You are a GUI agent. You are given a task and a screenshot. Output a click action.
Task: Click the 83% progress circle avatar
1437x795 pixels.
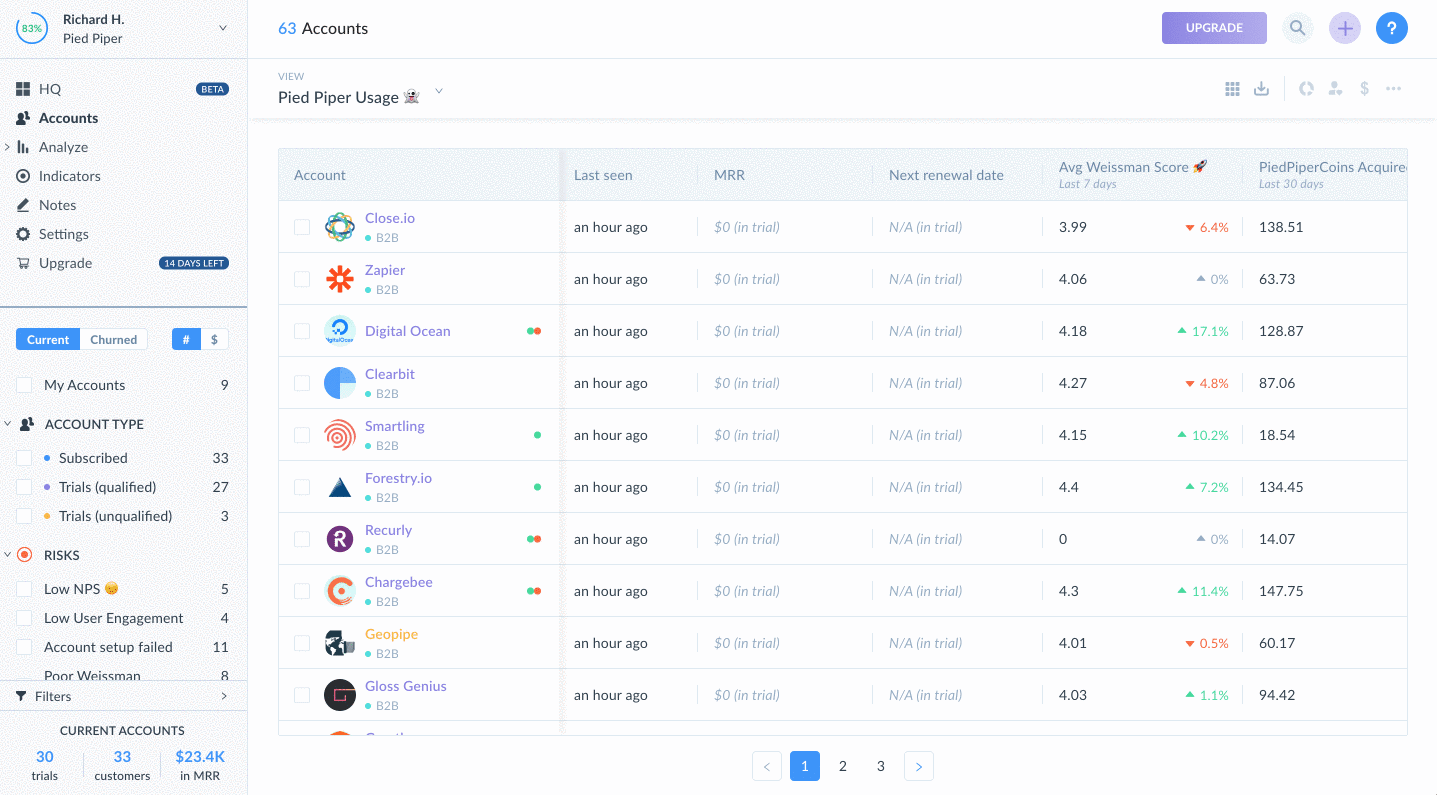point(32,28)
